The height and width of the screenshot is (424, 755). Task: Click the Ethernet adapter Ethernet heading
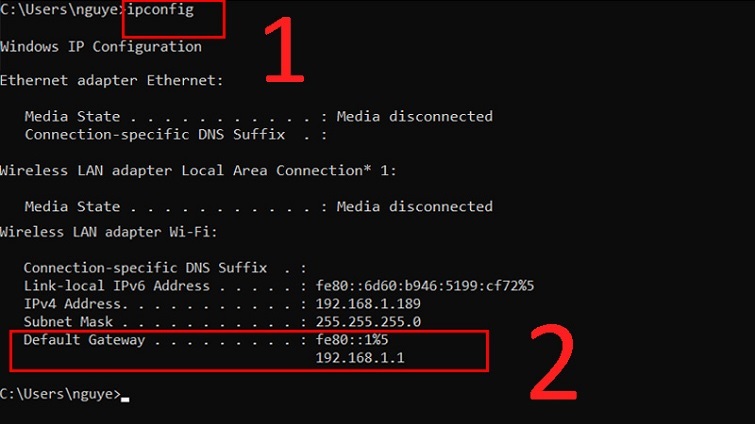[x=112, y=80]
